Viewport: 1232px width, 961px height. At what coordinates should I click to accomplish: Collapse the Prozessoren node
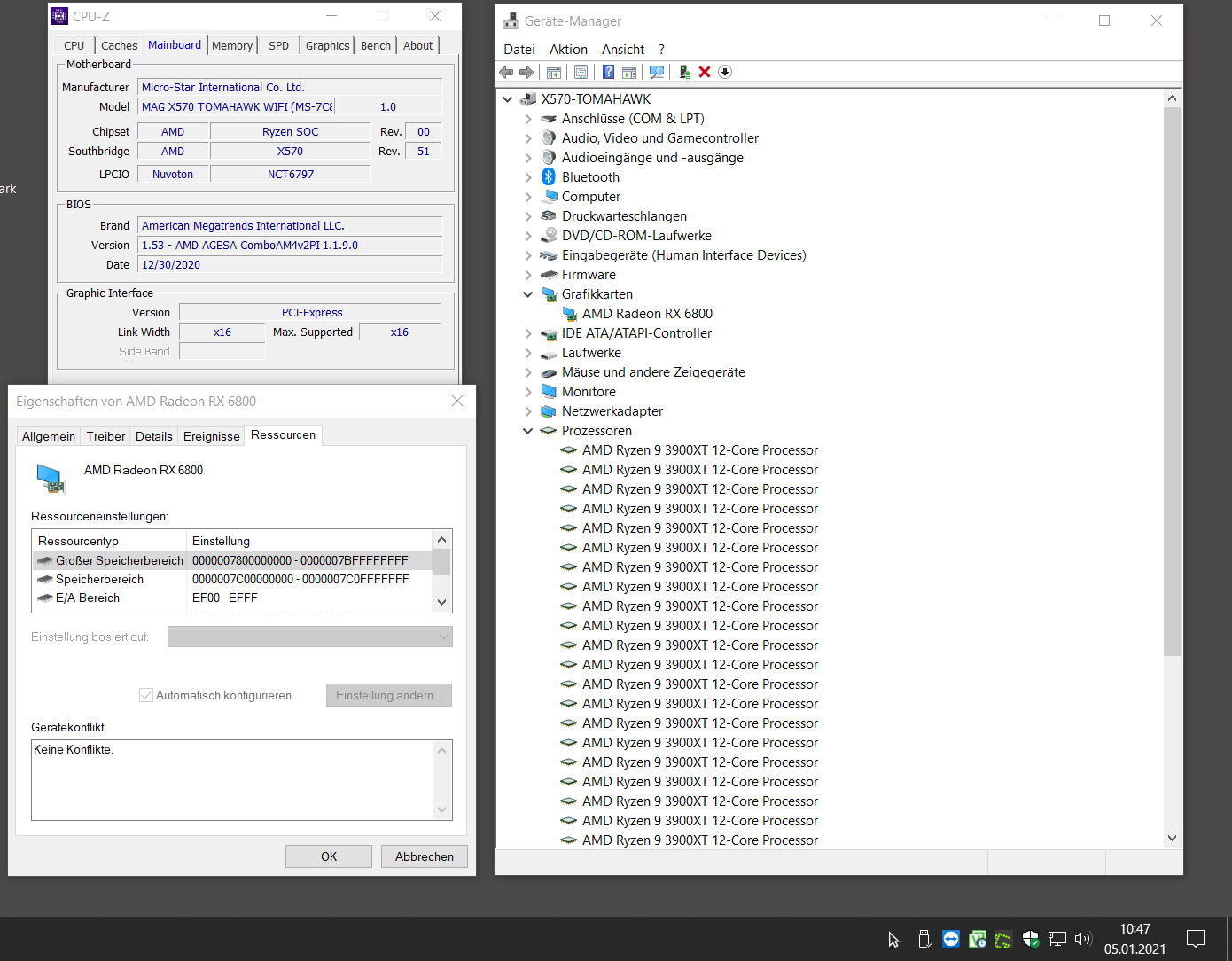tap(528, 431)
